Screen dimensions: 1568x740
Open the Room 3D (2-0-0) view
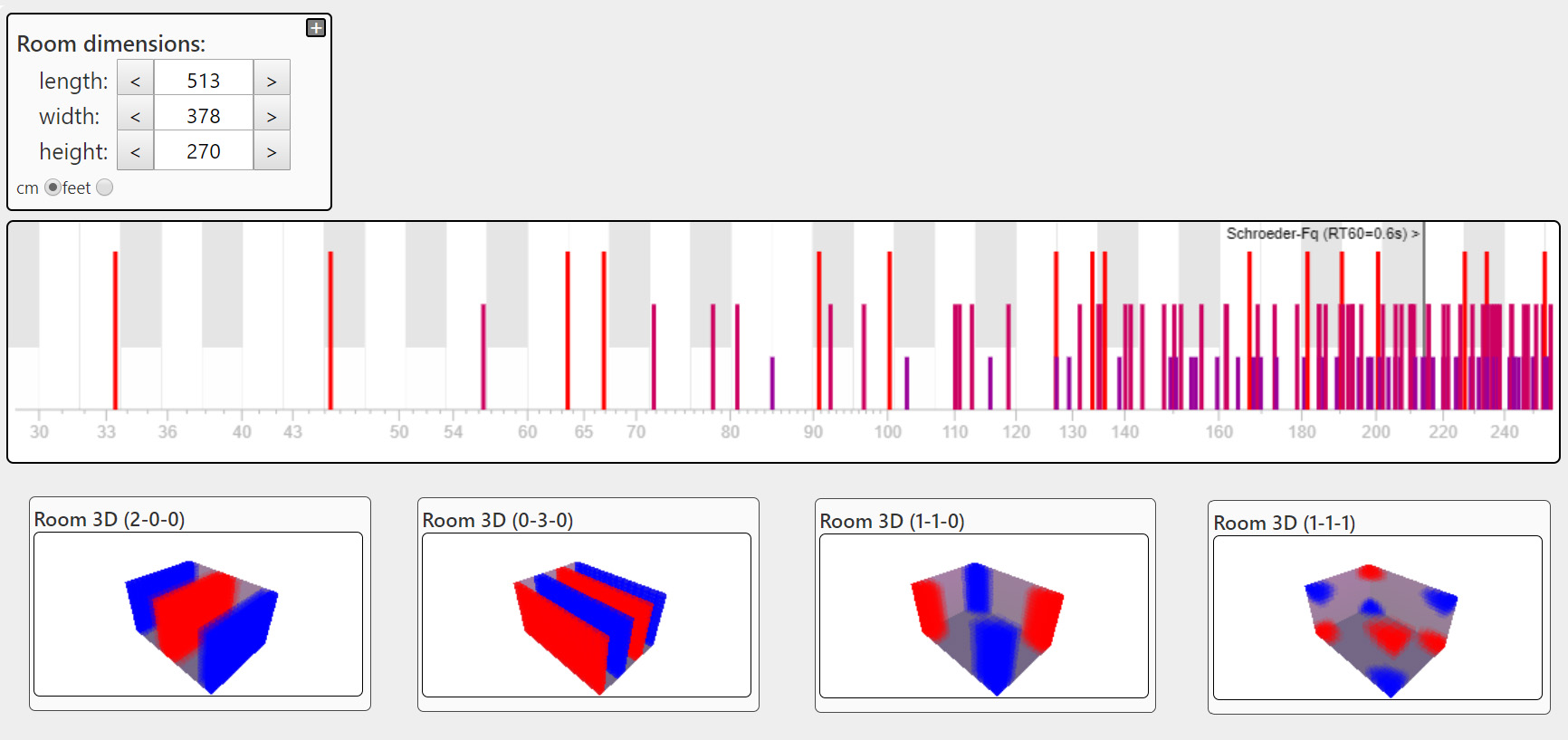[x=198, y=614]
